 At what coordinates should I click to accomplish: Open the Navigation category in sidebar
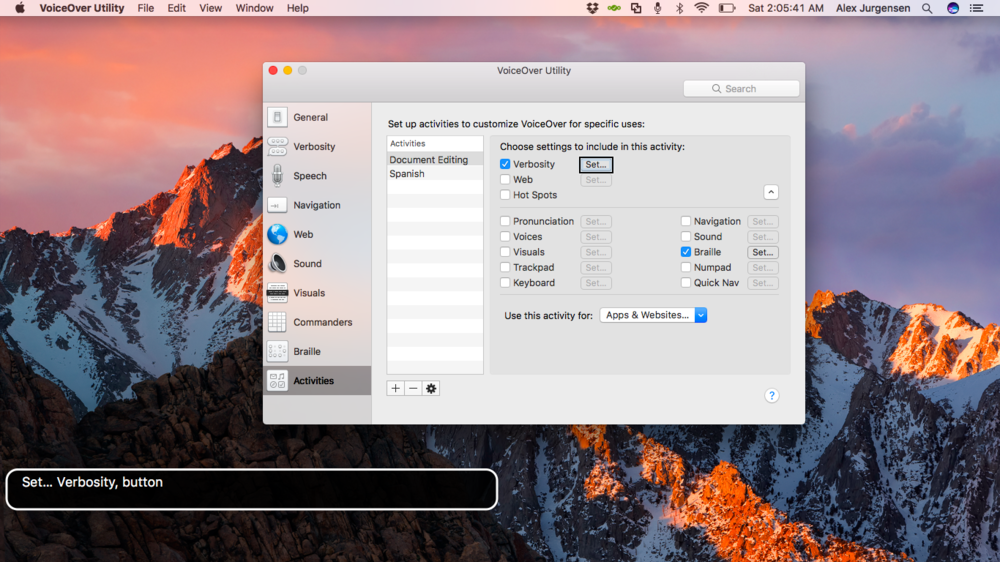point(317,205)
